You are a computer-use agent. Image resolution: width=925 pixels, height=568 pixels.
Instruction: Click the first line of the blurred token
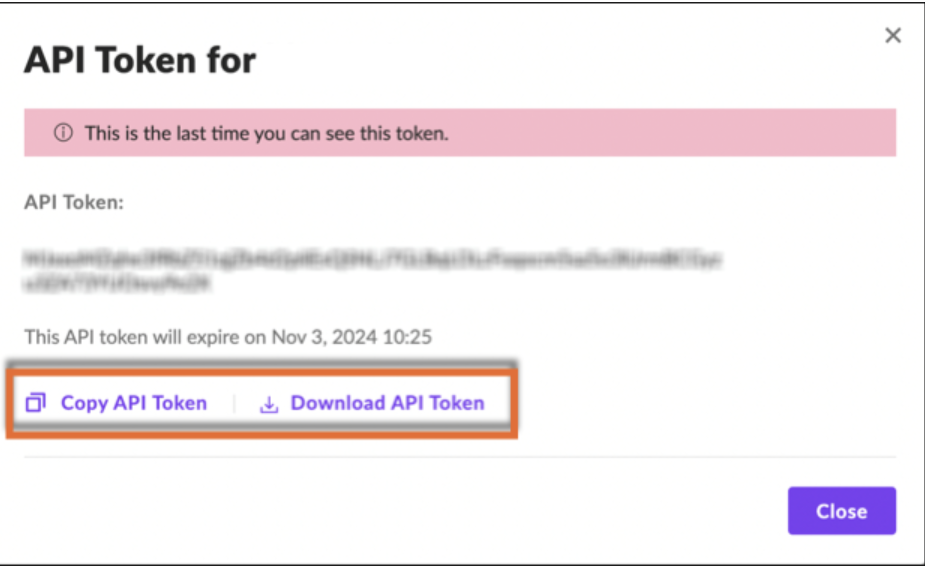(372, 260)
